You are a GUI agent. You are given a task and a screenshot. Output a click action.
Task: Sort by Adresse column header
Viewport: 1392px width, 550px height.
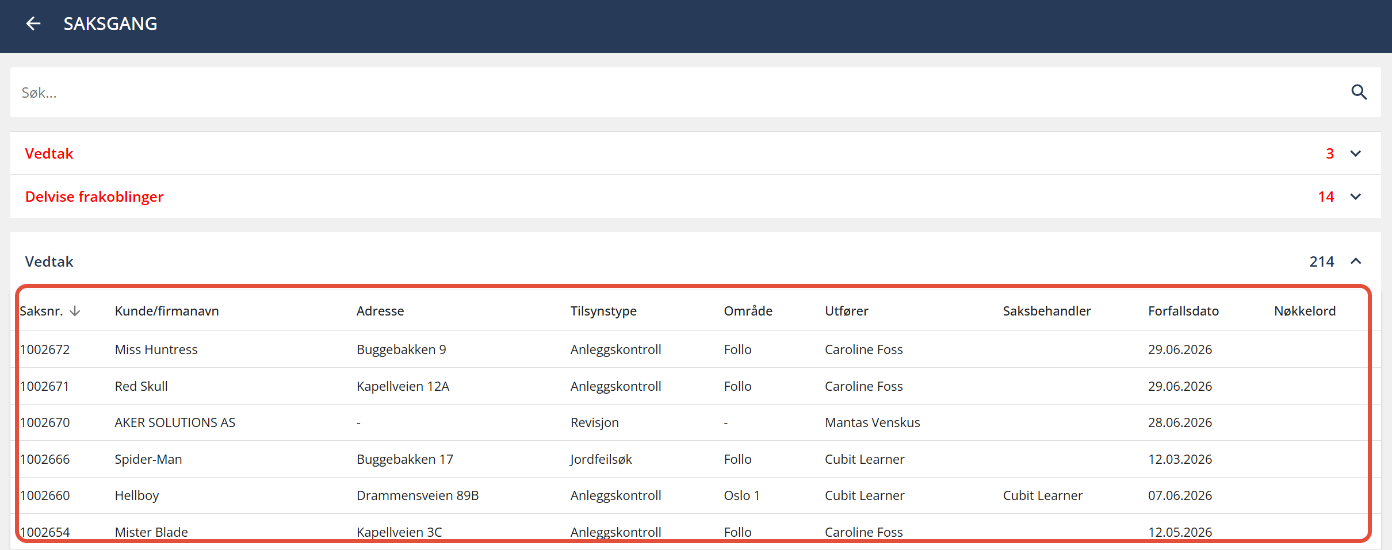tap(380, 311)
